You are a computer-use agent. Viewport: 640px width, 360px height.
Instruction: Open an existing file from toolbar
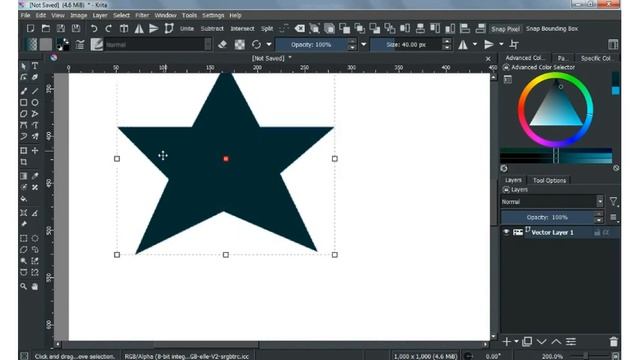[46, 29]
